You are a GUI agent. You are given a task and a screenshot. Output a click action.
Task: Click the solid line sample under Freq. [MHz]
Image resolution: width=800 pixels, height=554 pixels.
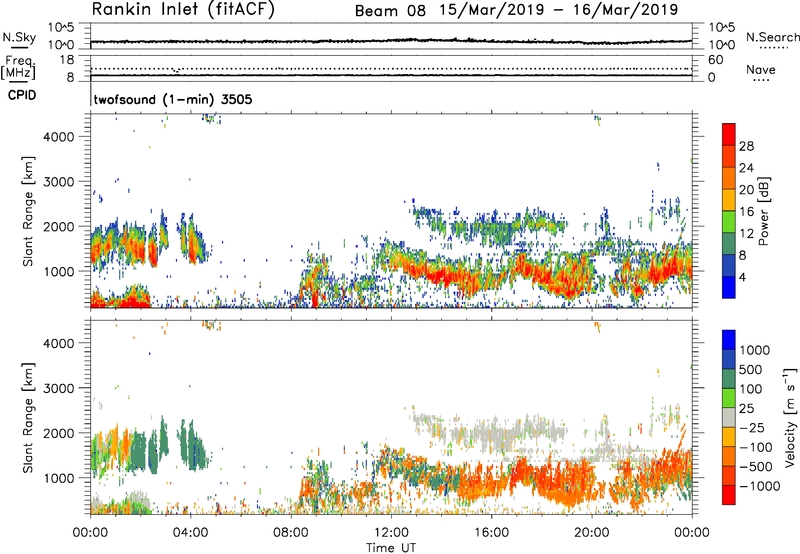(x=19, y=82)
